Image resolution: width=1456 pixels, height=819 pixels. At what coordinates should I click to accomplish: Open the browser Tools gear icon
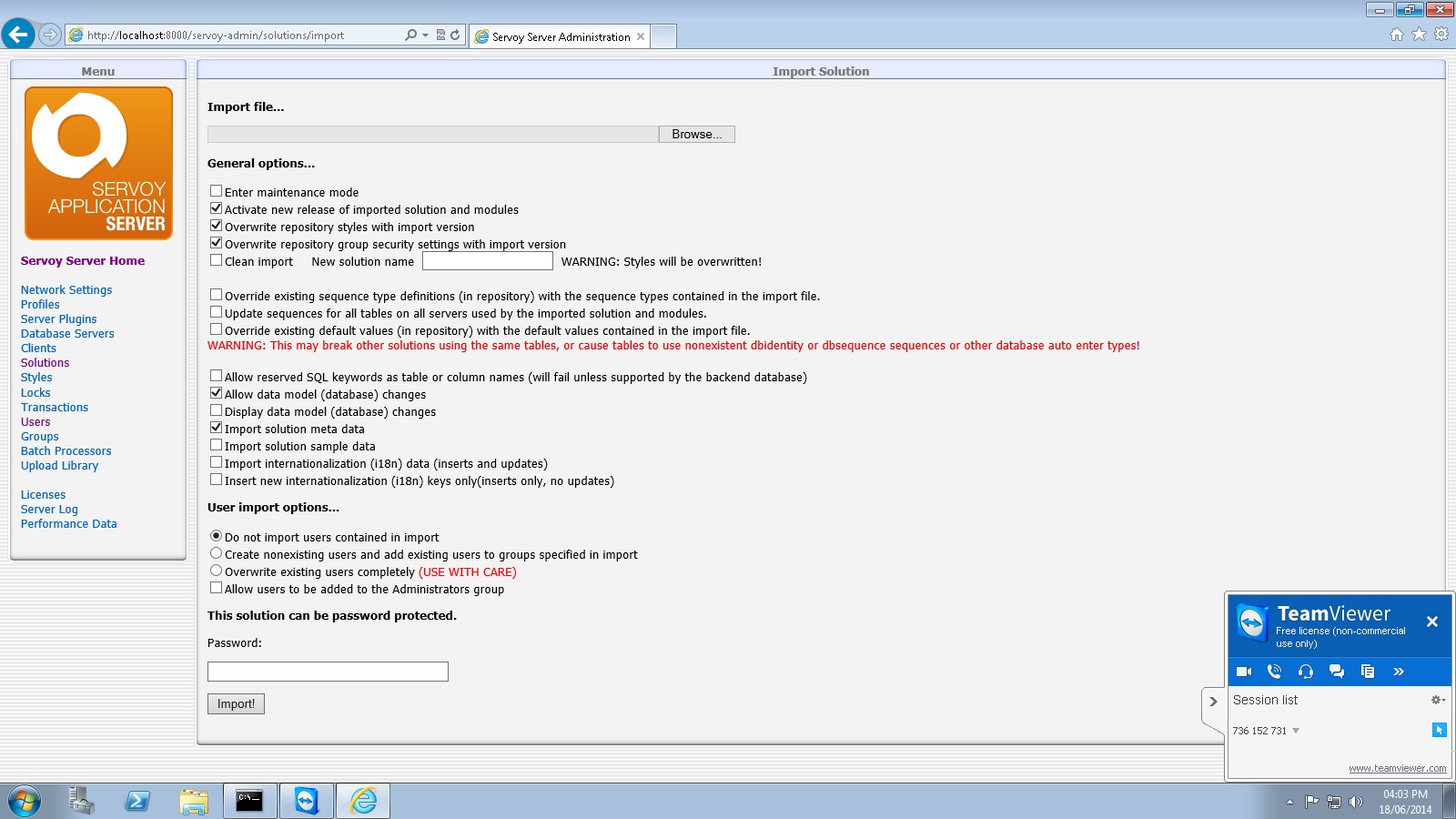[1441, 35]
